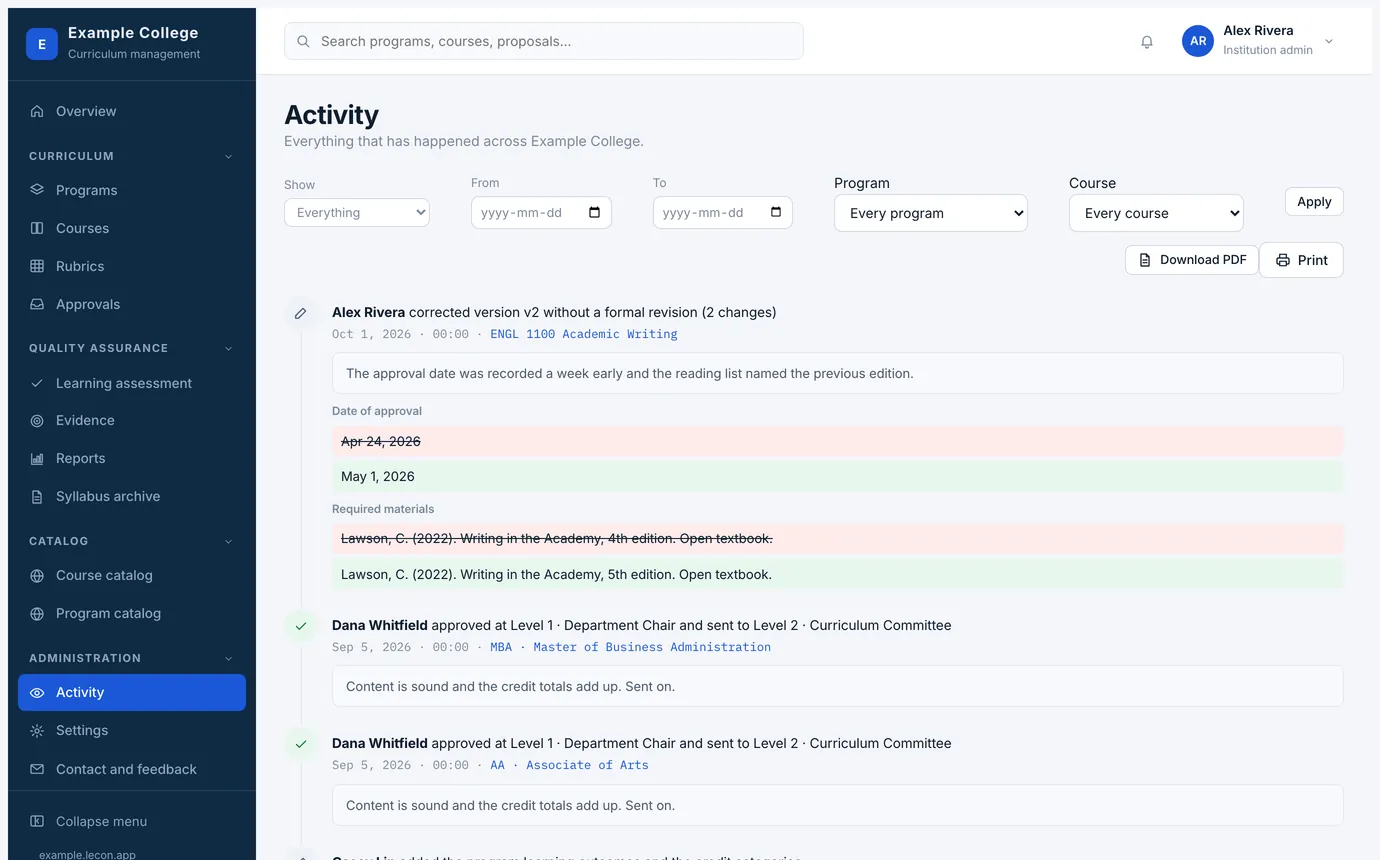This screenshot has width=1380, height=860.
Task: Click the Example College logo badge
Action: tap(42, 44)
